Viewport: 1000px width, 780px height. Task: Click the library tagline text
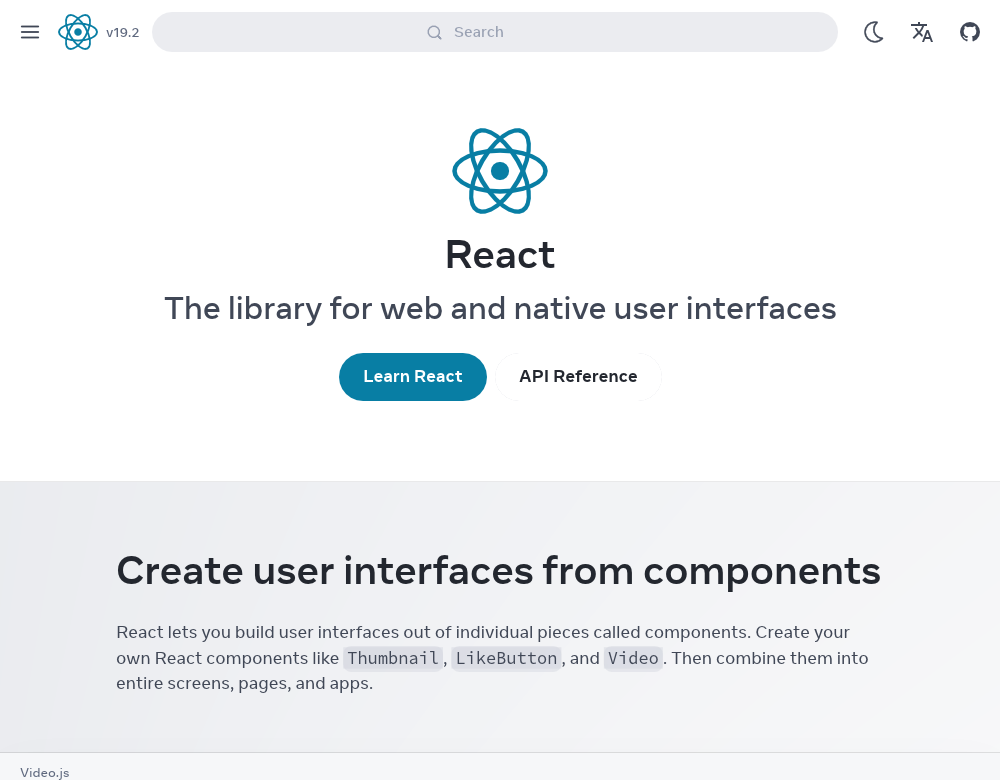500,309
